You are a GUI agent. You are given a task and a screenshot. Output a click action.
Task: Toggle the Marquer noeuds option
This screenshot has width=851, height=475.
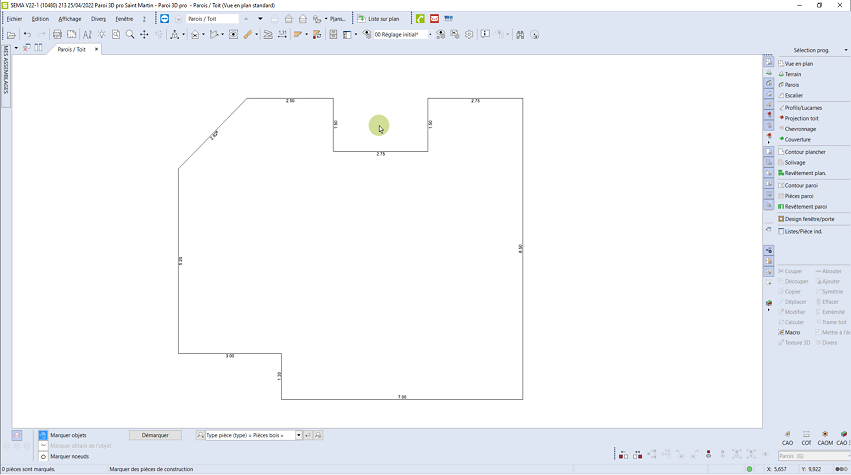43,456
